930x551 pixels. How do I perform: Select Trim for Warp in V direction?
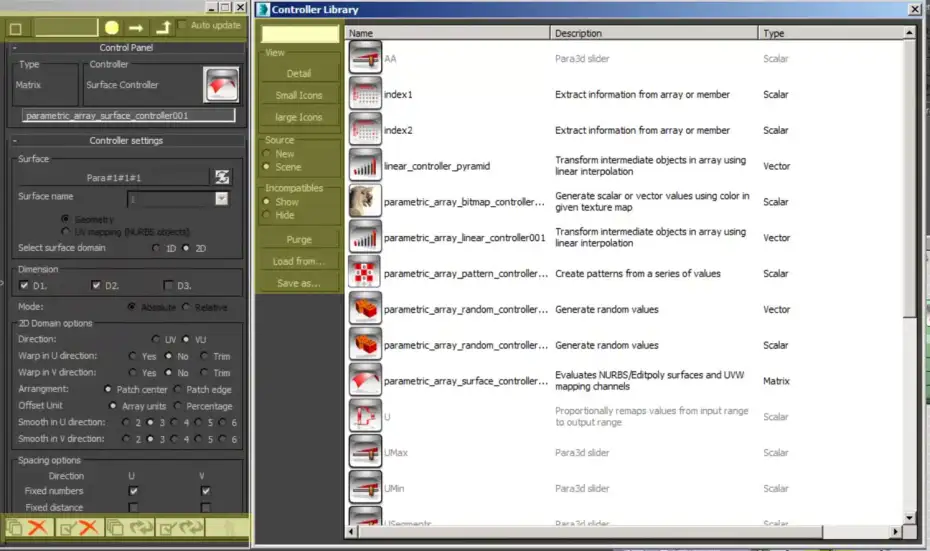[x=204, y=372]
